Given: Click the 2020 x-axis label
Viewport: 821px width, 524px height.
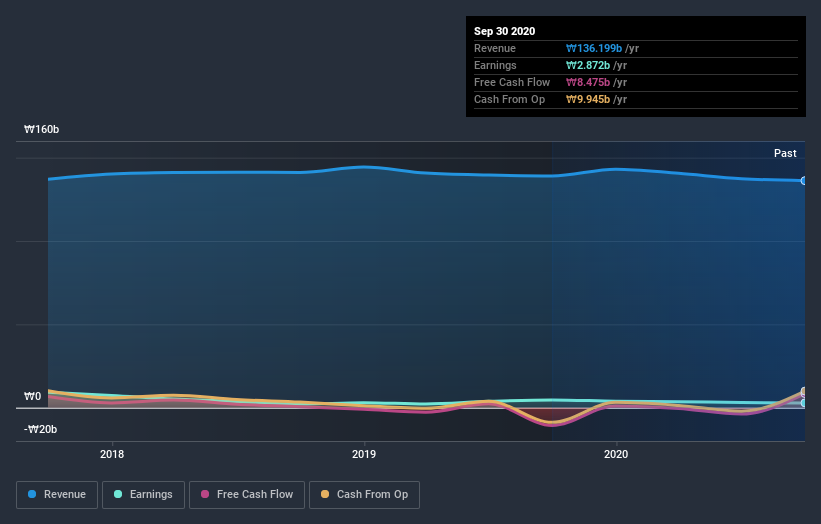Looking at the screenshot, I should pos(616,454).
